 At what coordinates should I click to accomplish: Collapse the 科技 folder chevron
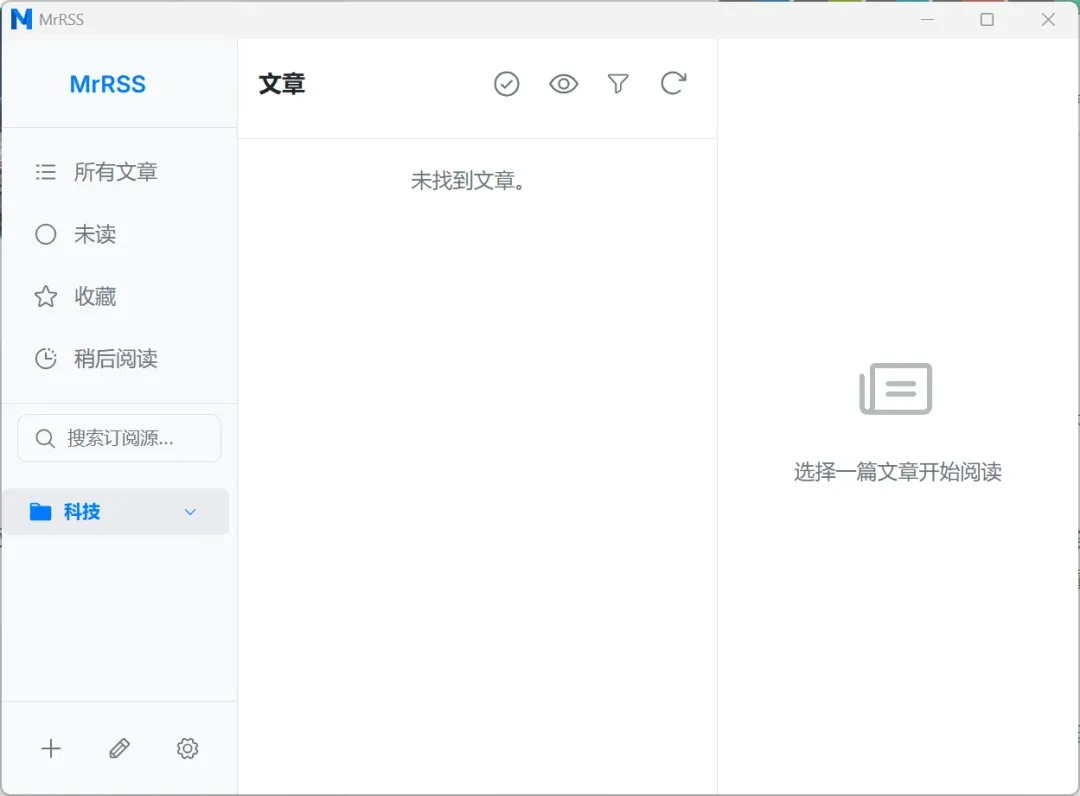pyautogui.click(x=190, y=512)
